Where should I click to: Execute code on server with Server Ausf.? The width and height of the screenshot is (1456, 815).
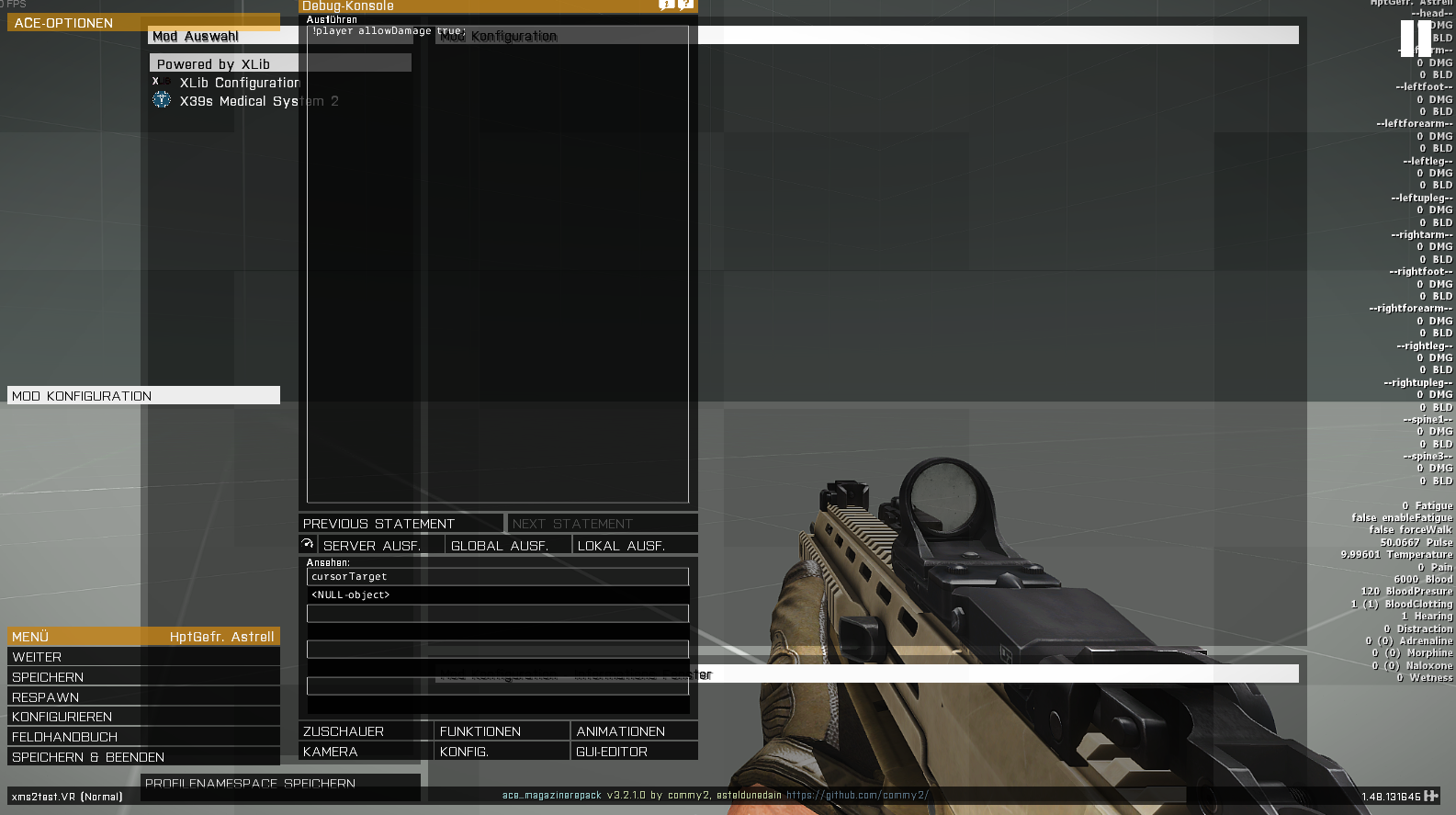(x=380, y=546)
